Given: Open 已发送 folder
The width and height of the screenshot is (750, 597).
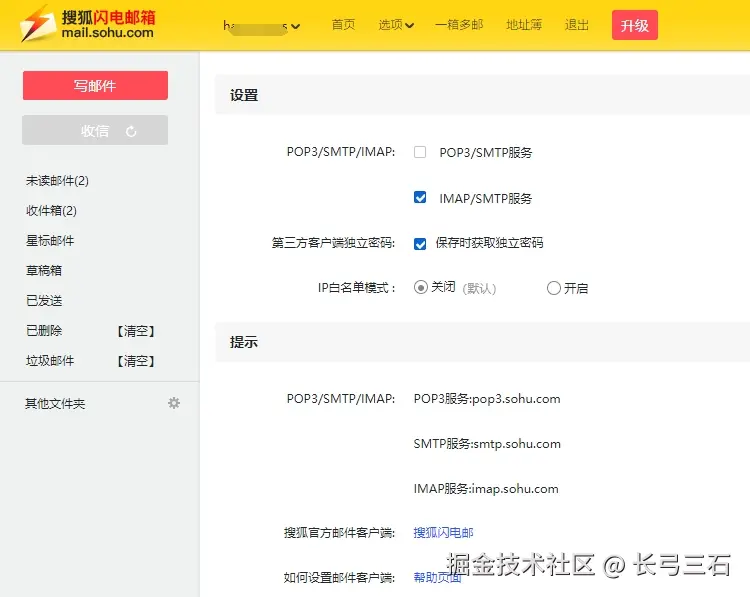Looking at the screenshot, I should [x=44, y=301].
